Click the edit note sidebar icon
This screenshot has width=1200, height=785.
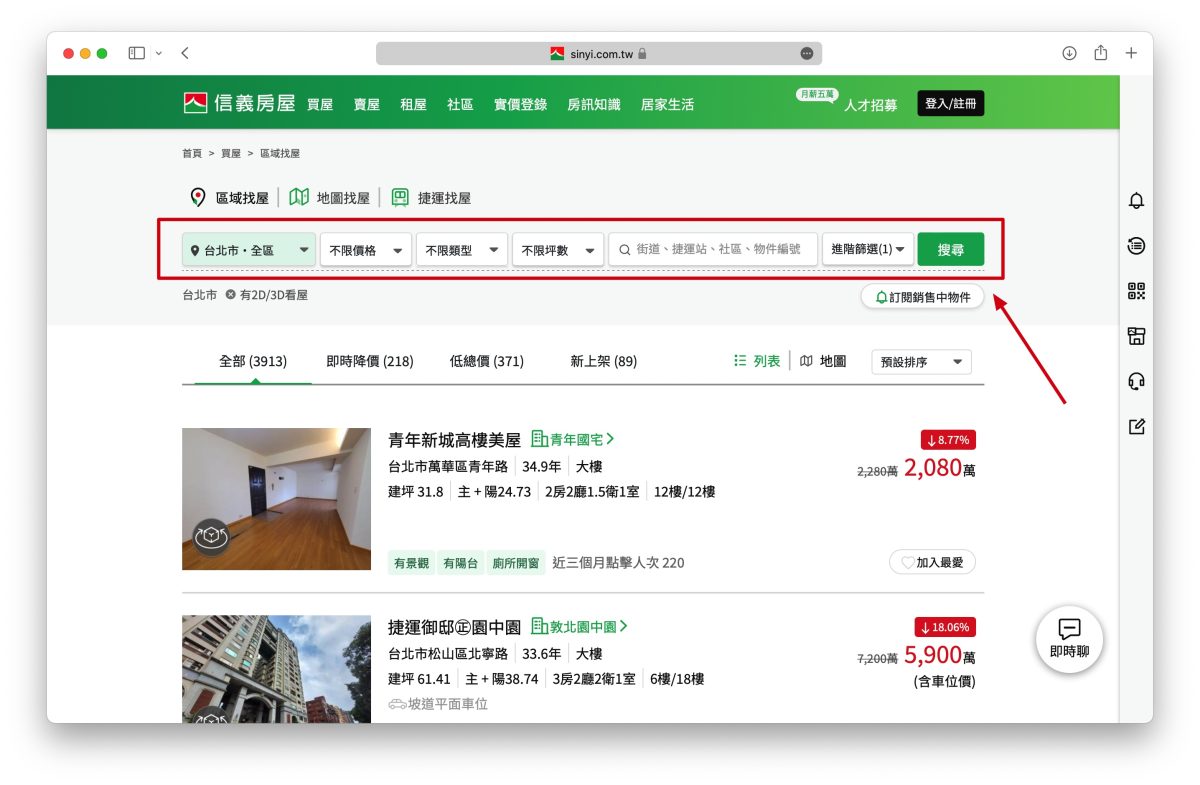point(1136,427)
